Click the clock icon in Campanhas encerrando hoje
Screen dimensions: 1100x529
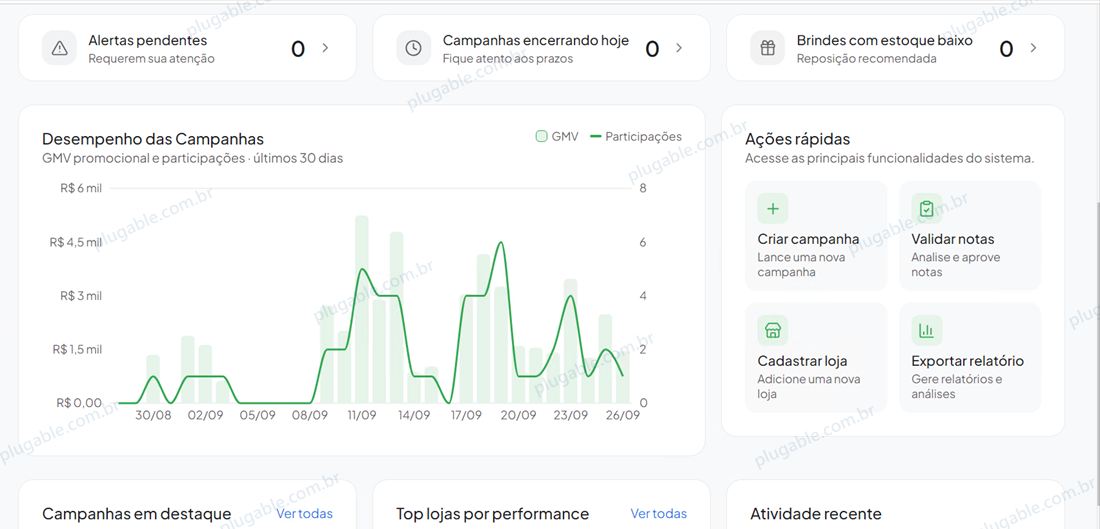point(414,48)
